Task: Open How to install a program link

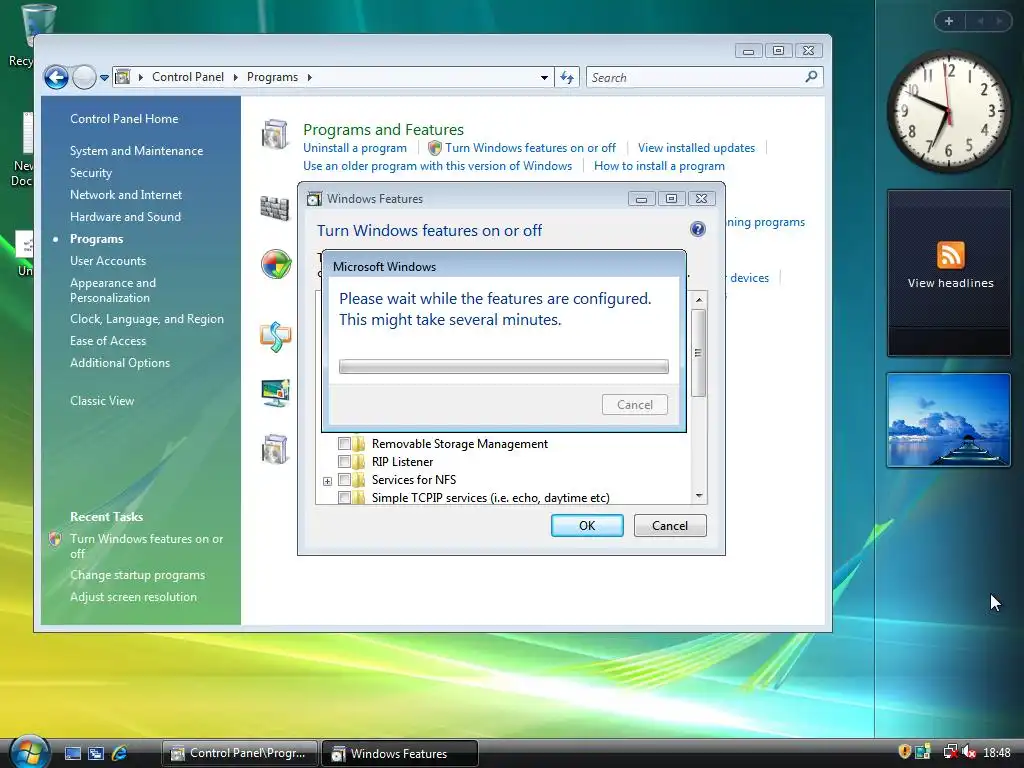Action: pyautogui.click(x=659, y=166)
